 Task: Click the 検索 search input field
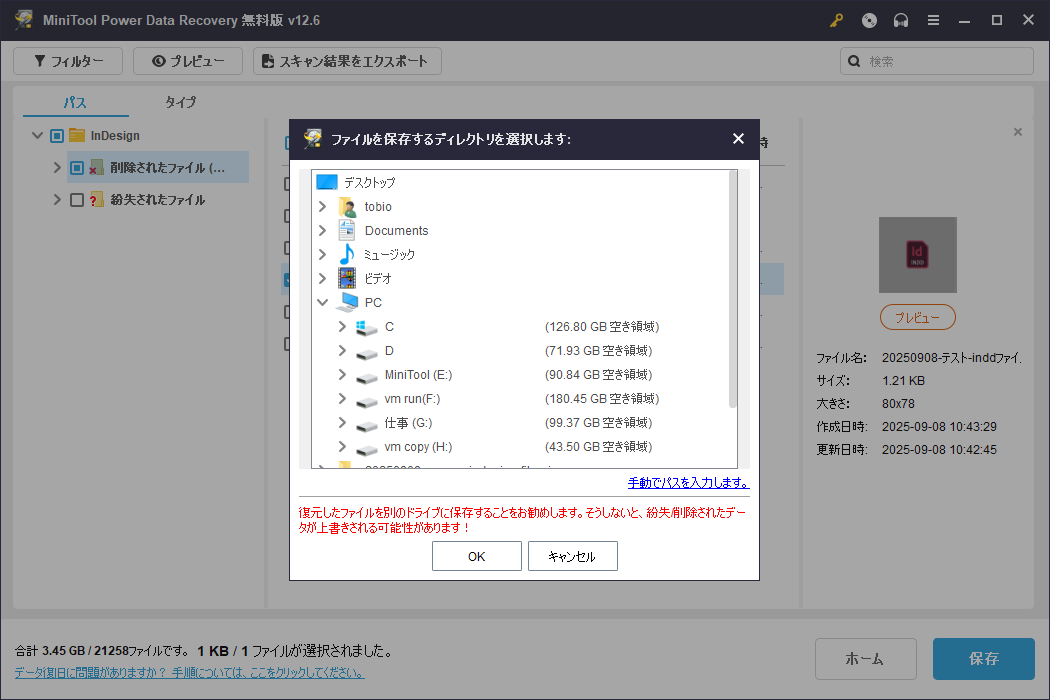point(937,61)
